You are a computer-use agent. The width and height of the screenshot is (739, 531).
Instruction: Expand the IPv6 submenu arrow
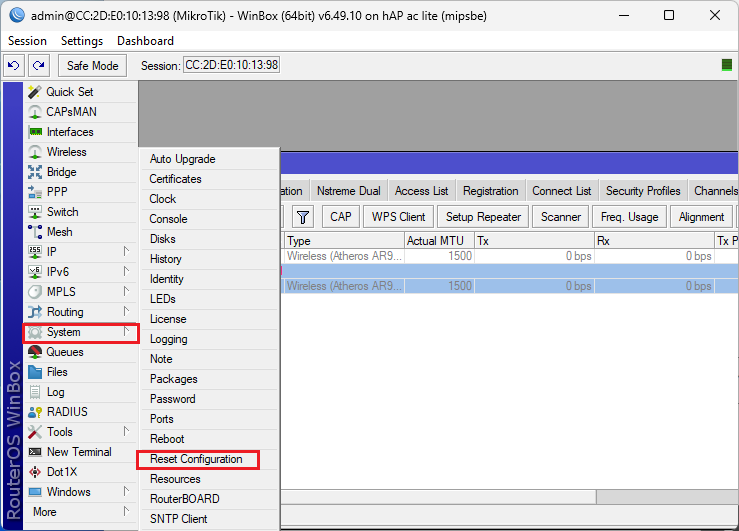[x=126, y=271]
